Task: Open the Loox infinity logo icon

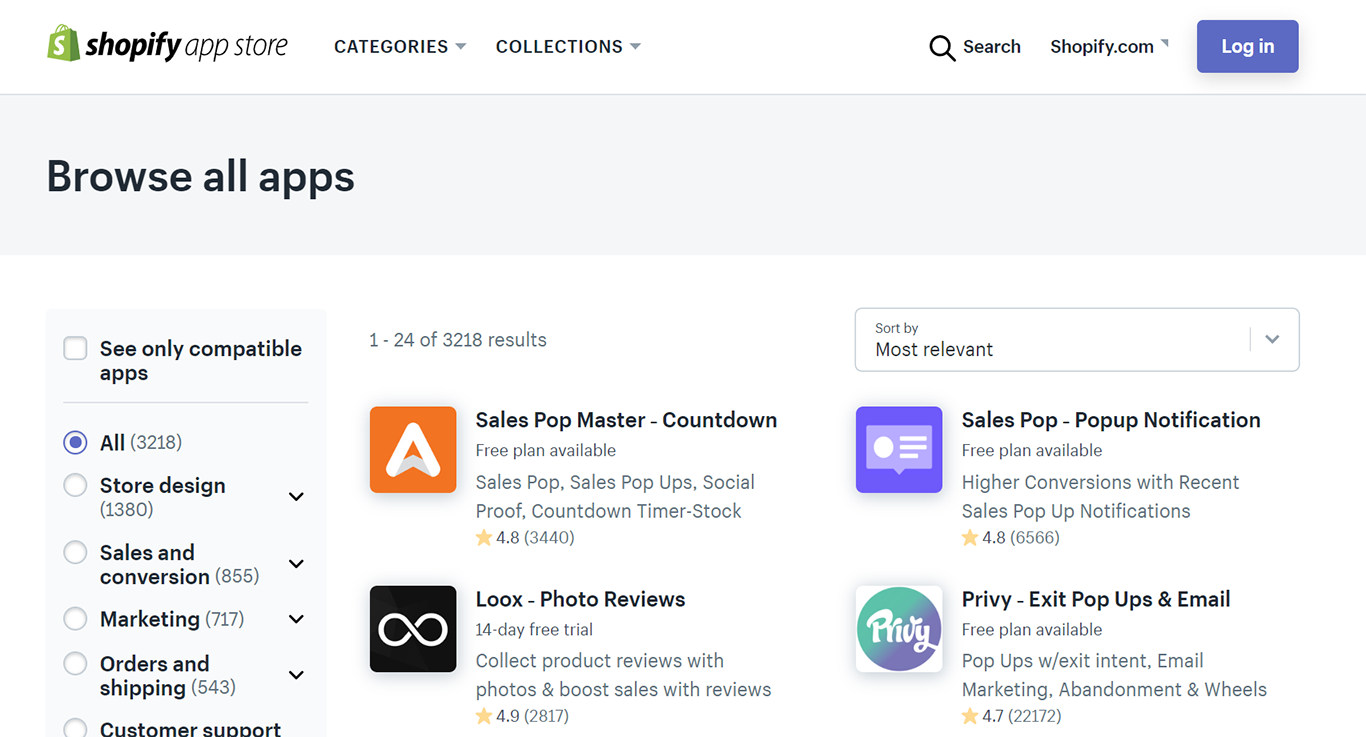Action: [x=413, y=629]
